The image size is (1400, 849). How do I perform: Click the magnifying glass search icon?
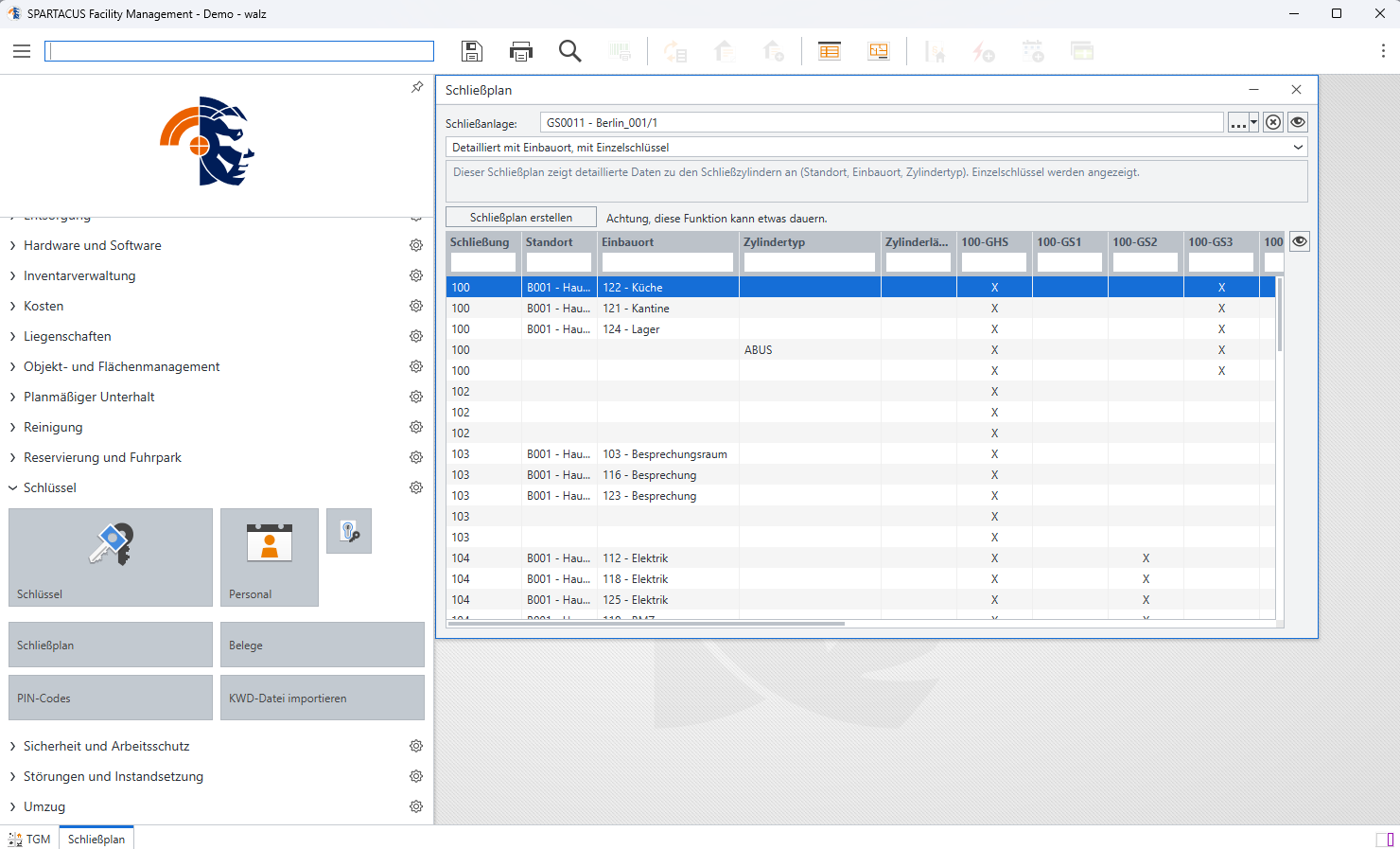[569, 51]
